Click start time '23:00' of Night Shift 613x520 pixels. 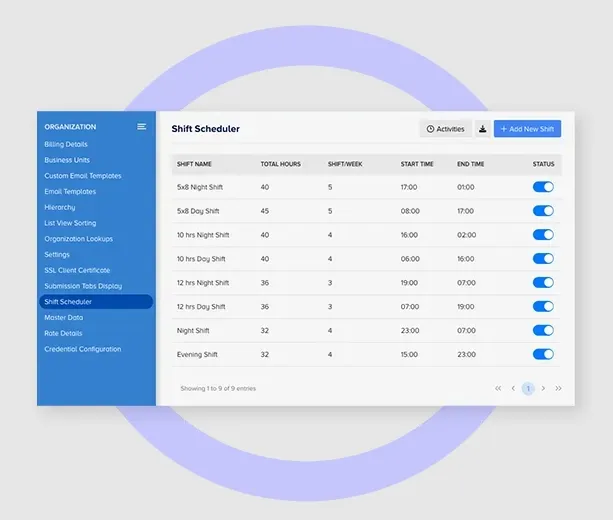click(410, 331)
